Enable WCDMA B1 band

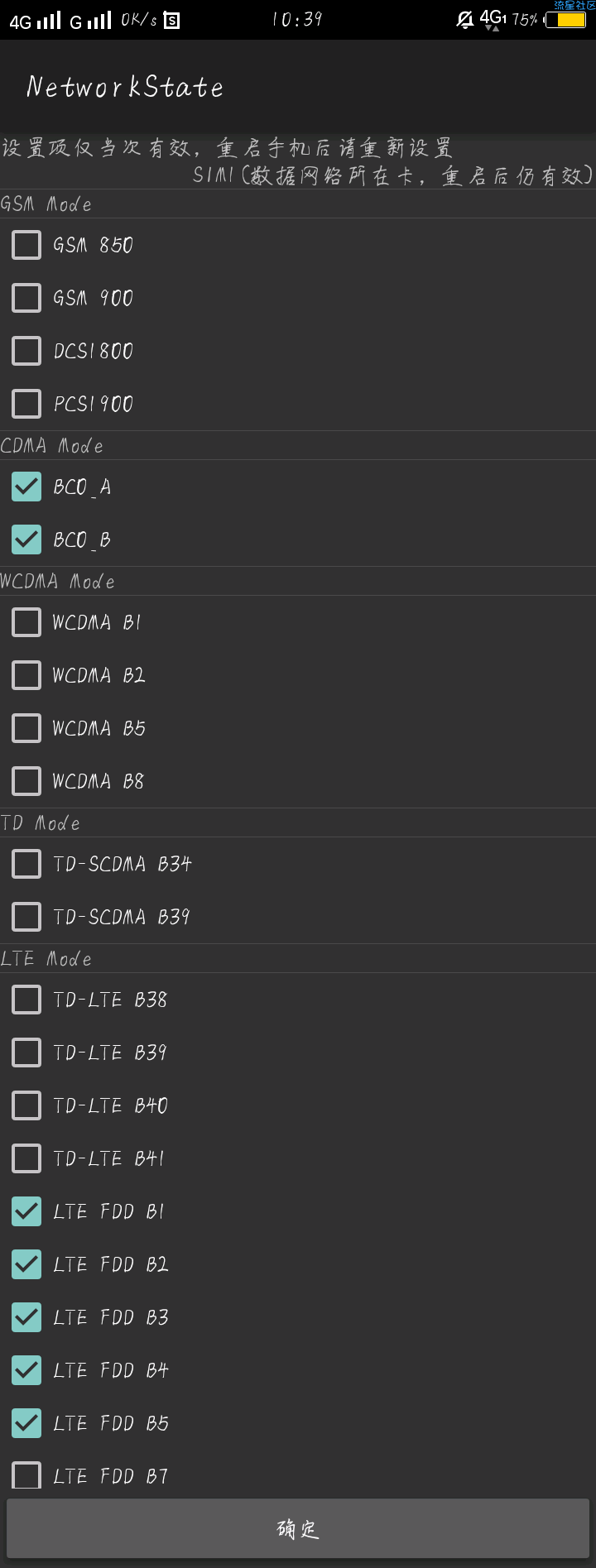click(26, 622)
